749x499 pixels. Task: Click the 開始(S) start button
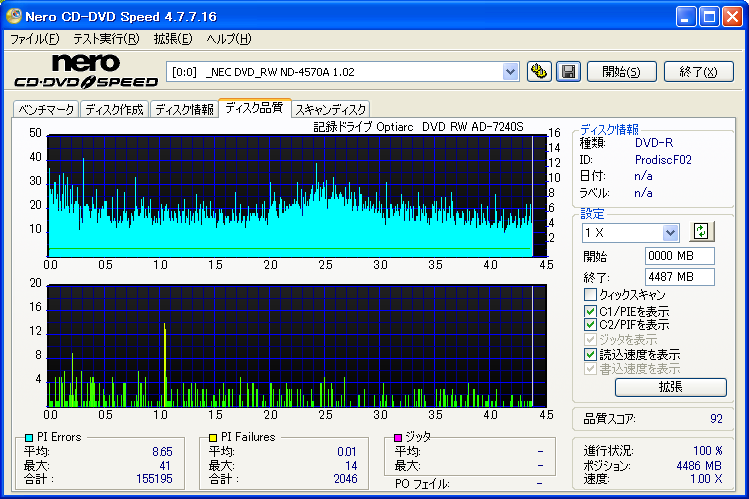coord(621,72)
